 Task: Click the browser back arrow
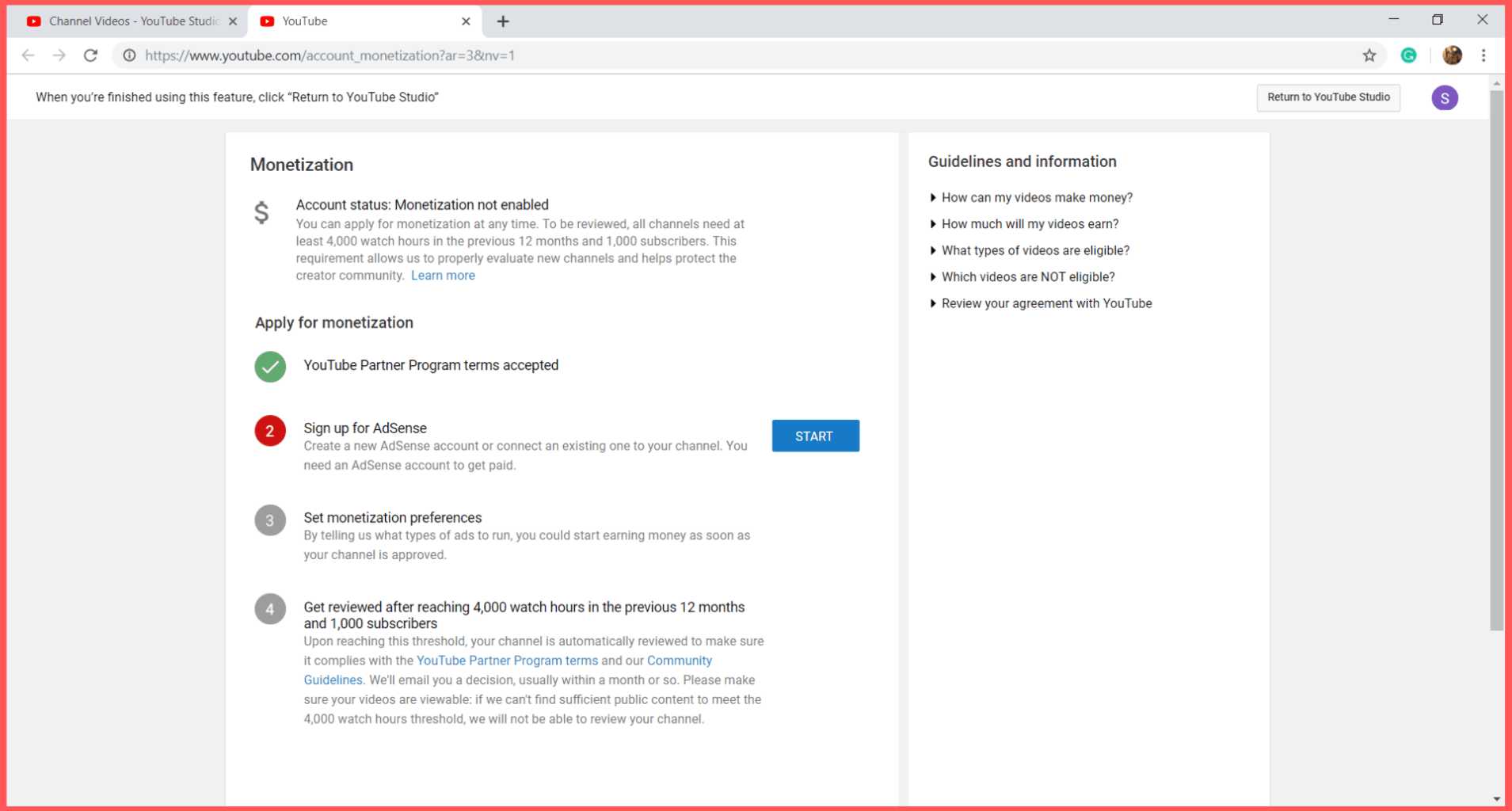[x=28, y=55]
